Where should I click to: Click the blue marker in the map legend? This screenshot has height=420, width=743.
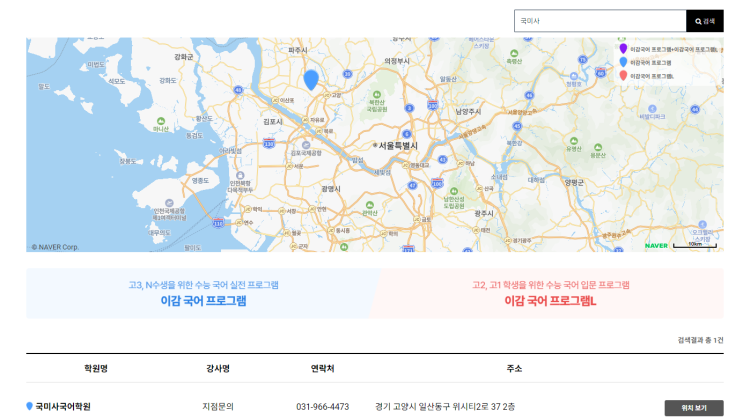(x=623, y=62)
